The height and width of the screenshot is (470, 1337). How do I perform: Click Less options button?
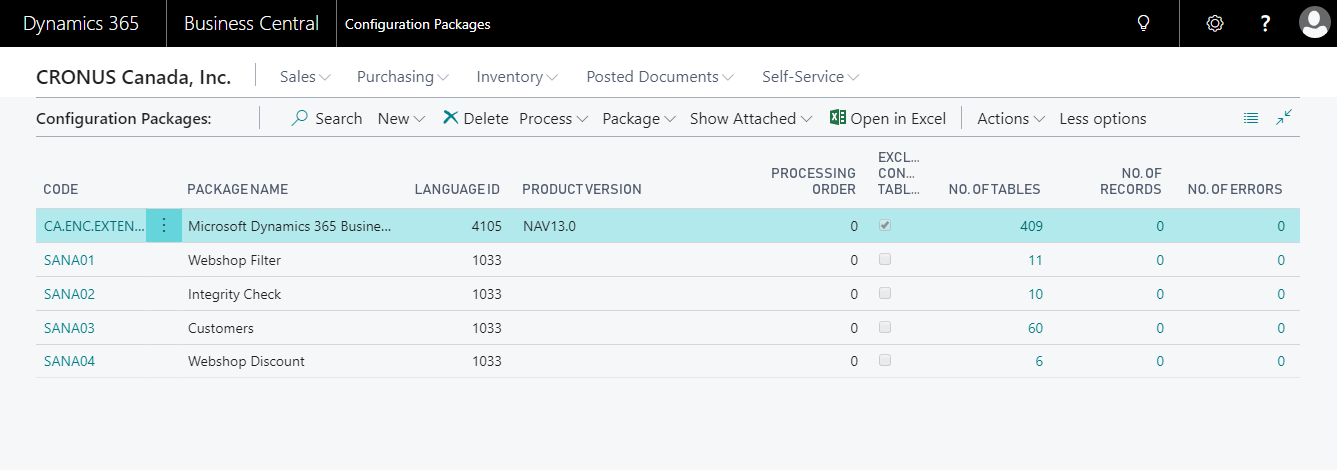pyautogui.click(x=1103, y=118)
